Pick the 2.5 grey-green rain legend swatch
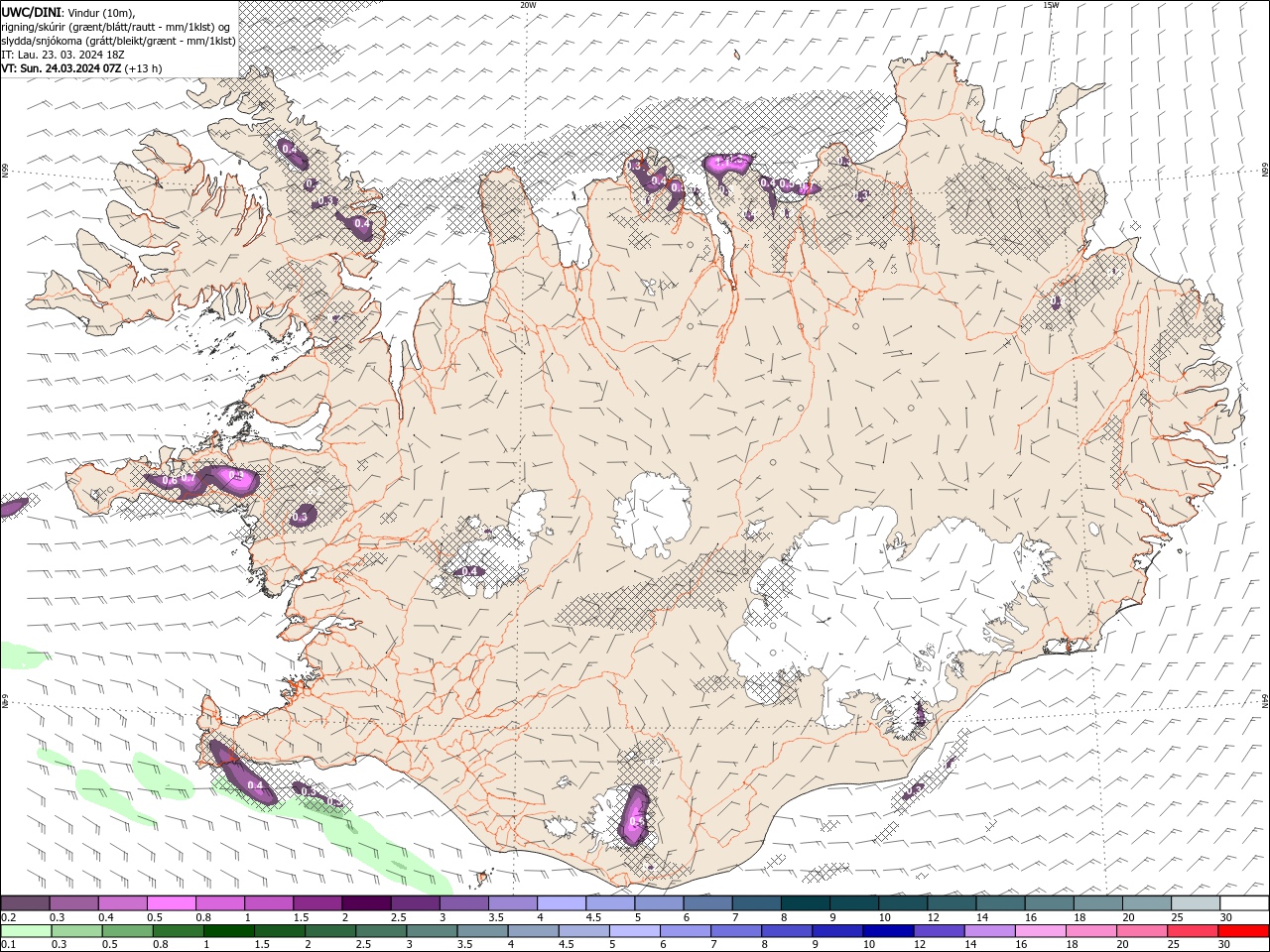This screenshot has height=952, width=1270. (x=380, y=931)
